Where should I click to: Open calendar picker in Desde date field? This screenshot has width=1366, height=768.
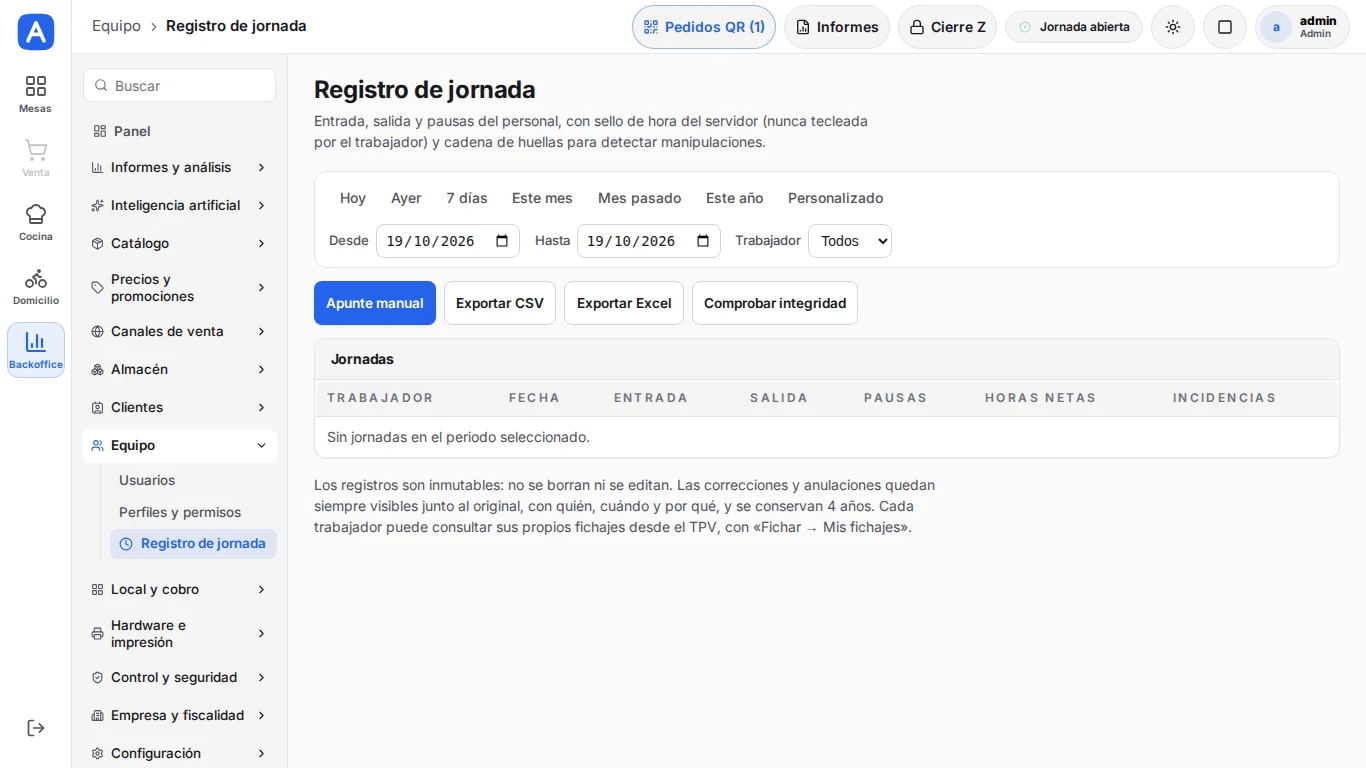click(x=502, y=241)
